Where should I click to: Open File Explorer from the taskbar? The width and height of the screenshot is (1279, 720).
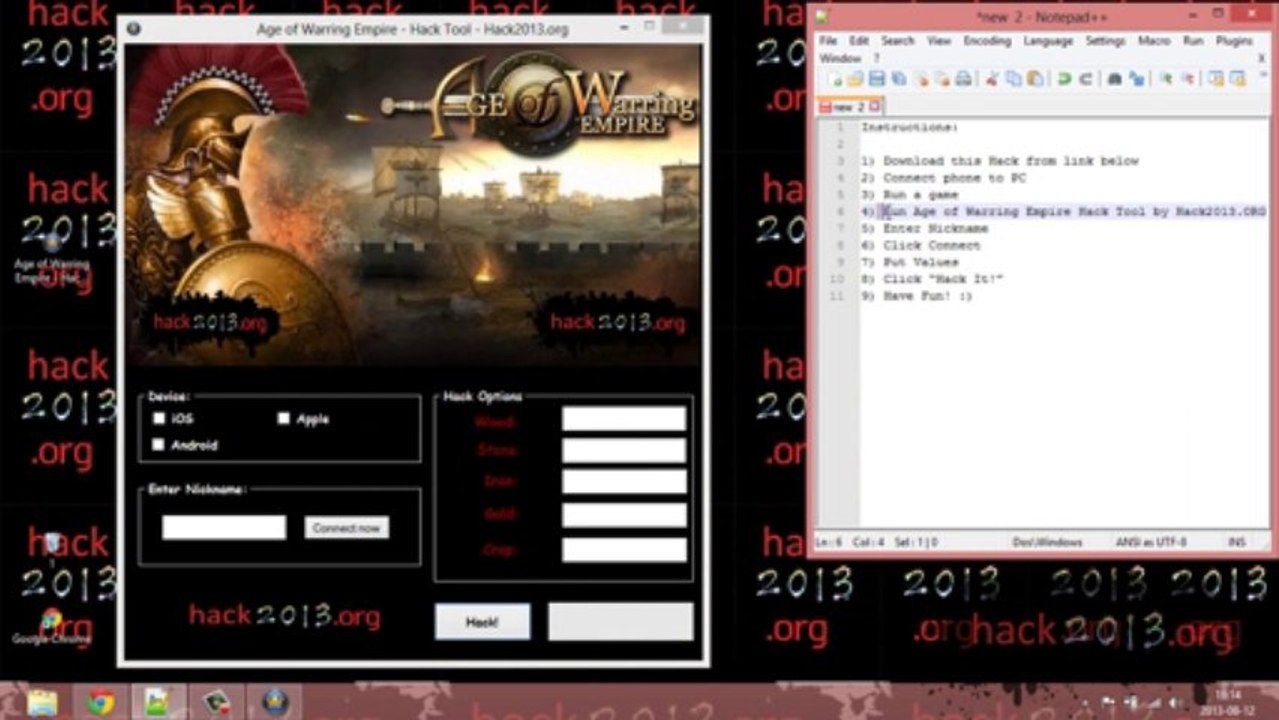coord(42,703)
